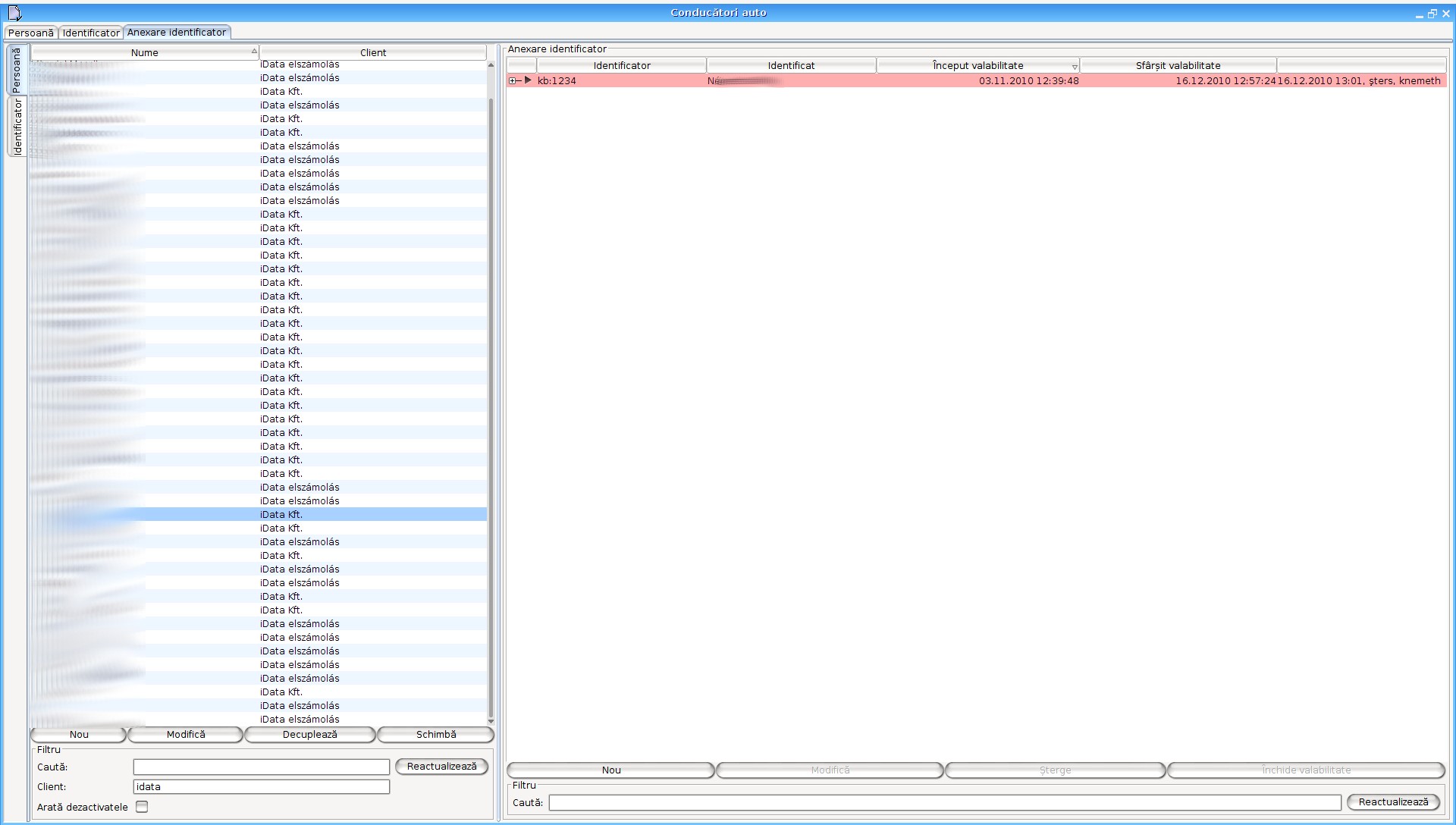Select the vertical Persoană side tab

tap(17, 70)
